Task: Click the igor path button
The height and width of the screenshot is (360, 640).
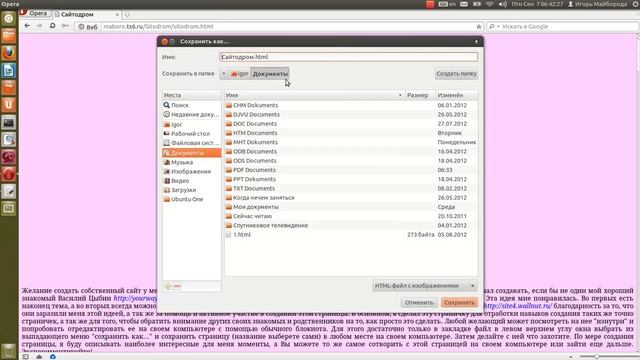Action: pyautogui.click(x=240, y=74)
